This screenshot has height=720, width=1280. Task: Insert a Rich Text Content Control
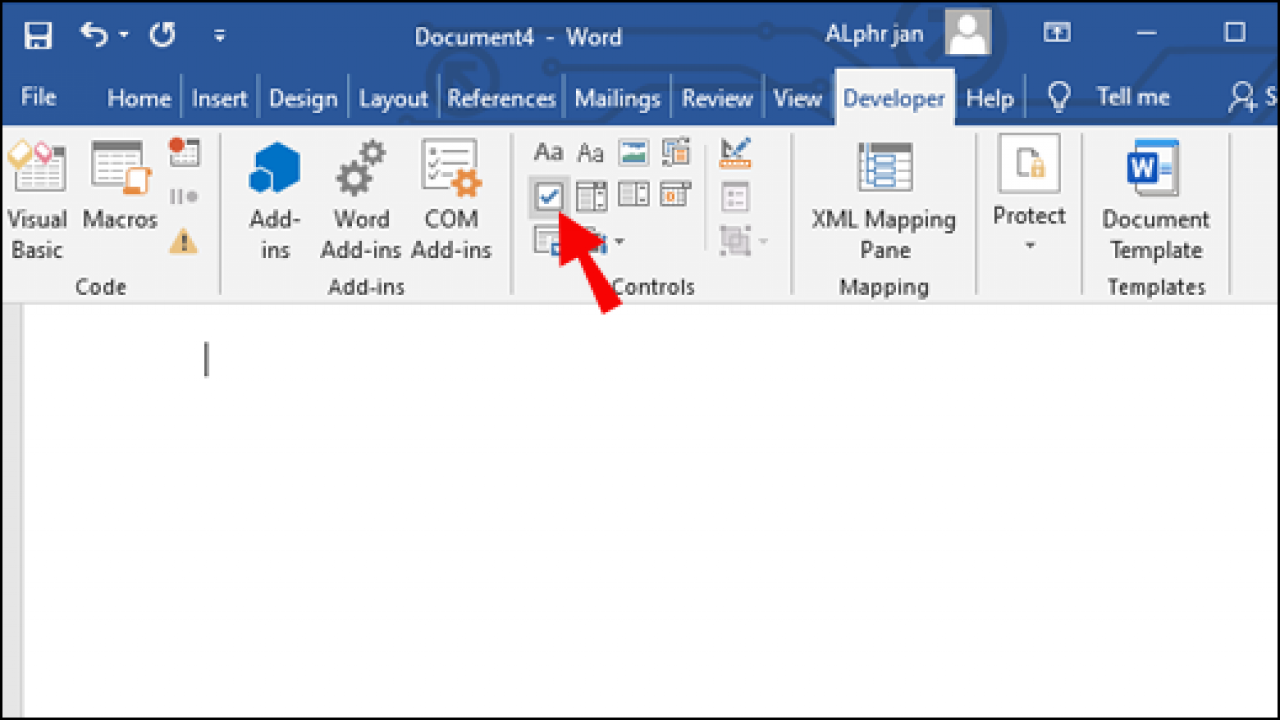(x=548, y=152)
